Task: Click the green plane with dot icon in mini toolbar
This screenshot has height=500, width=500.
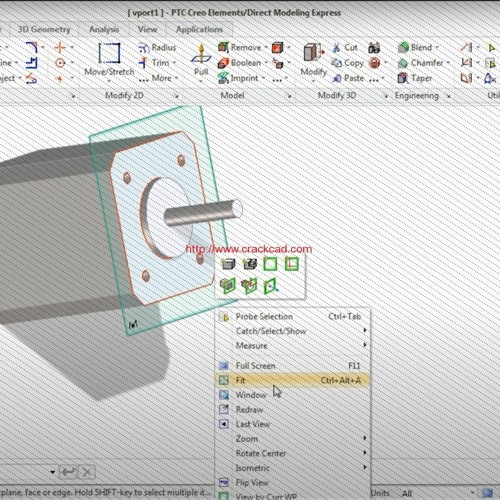Action: click(x=270, y=286)
